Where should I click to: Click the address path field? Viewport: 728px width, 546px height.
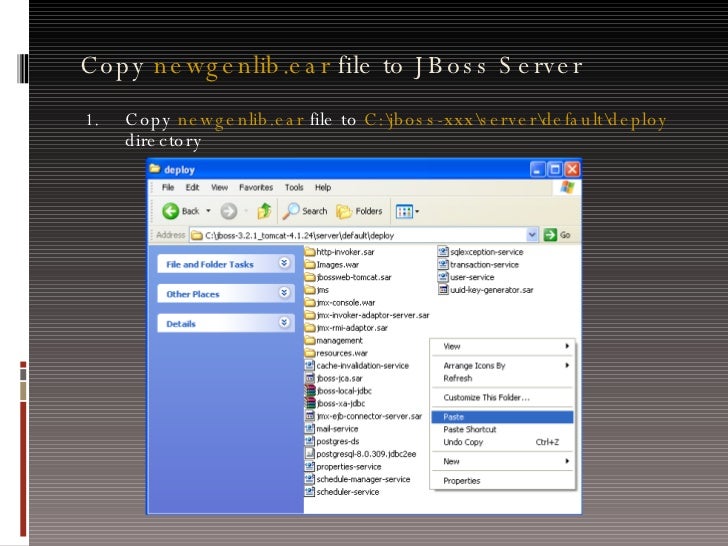(x=364, y=235)
